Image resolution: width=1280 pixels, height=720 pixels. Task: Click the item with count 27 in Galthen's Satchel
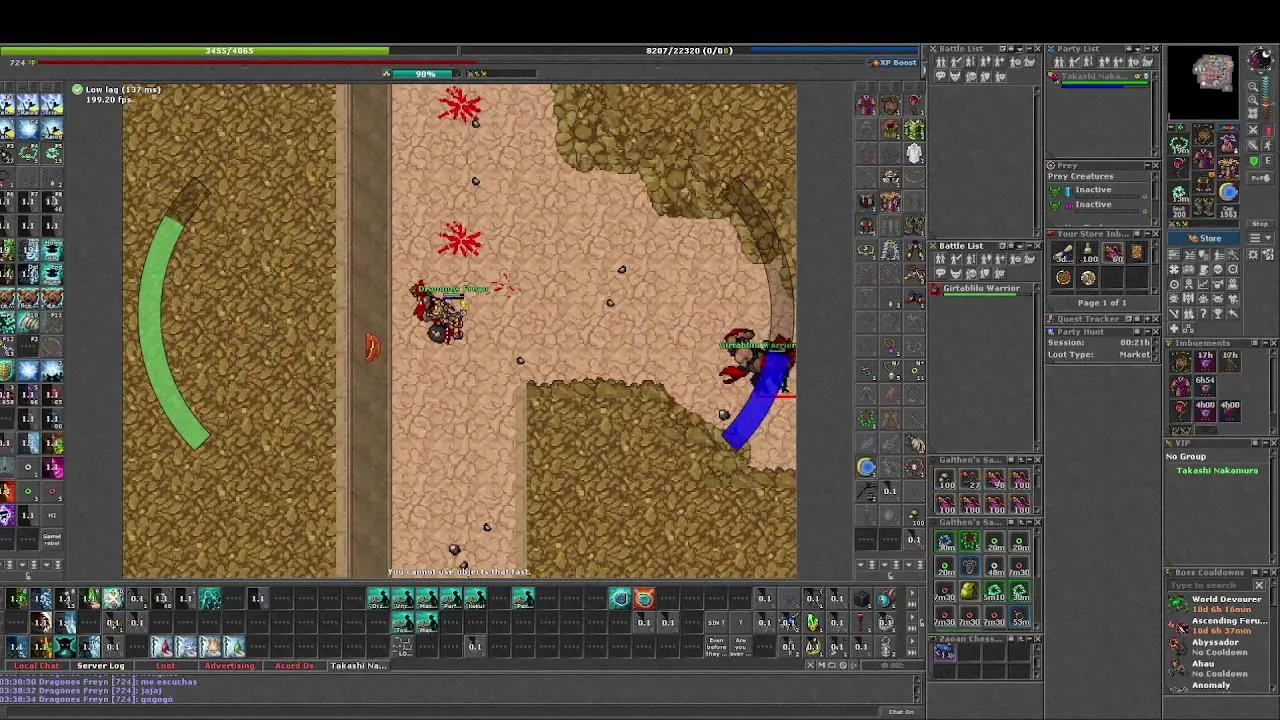click(x=969, y=481)
